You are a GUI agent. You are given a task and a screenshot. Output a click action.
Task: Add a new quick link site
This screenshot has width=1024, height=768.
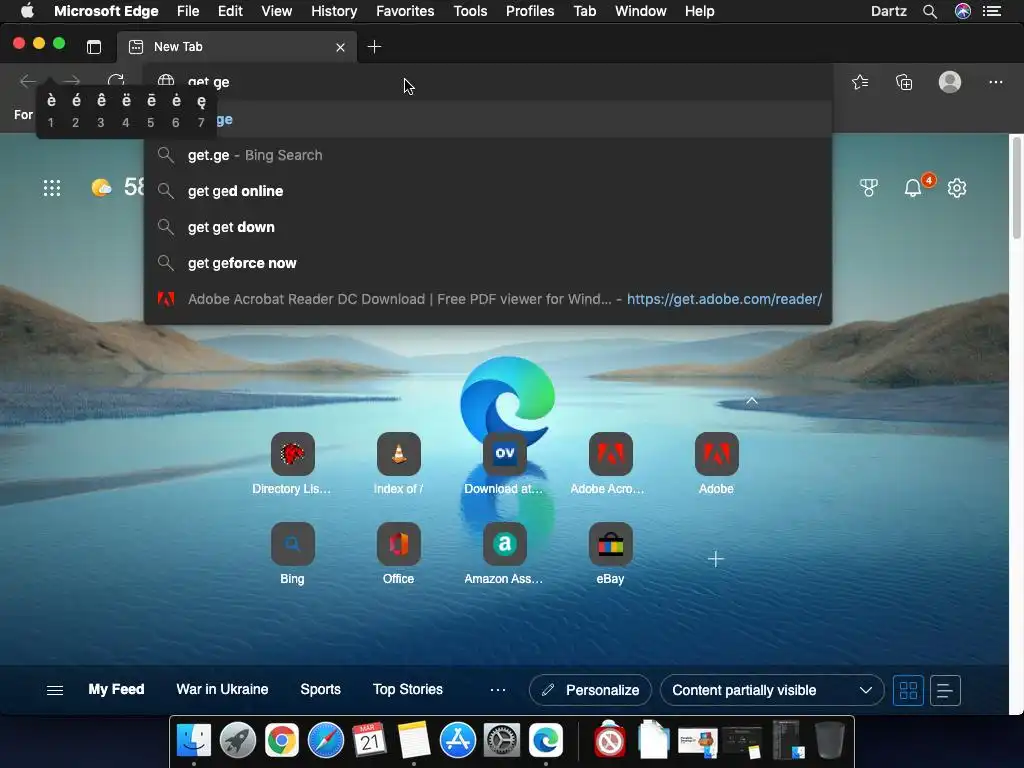716,559
